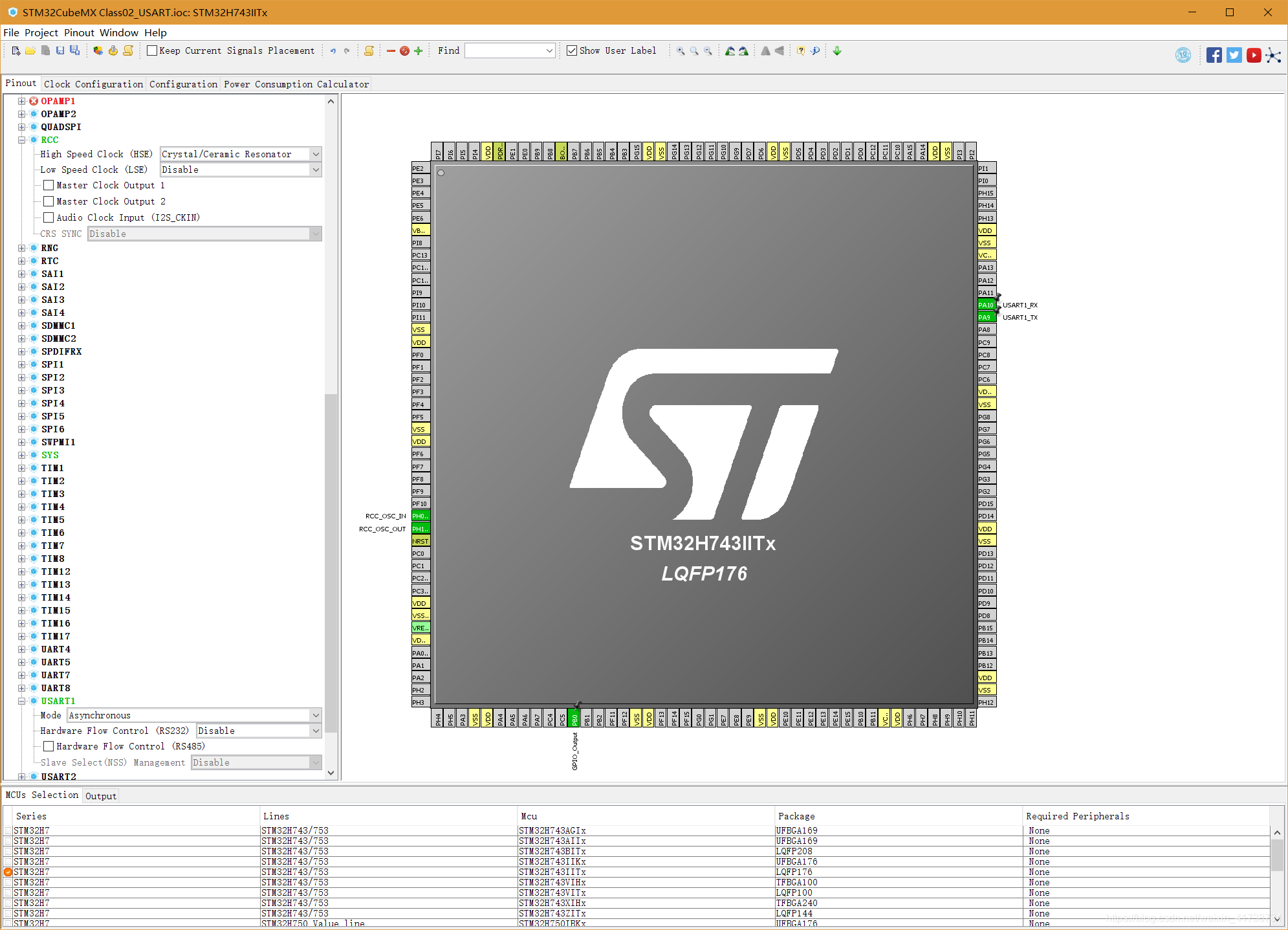Image resolution: width=1288 pixels, height=930 pixels.
Task: Open the Pinout menu
Action: point(80,32)
